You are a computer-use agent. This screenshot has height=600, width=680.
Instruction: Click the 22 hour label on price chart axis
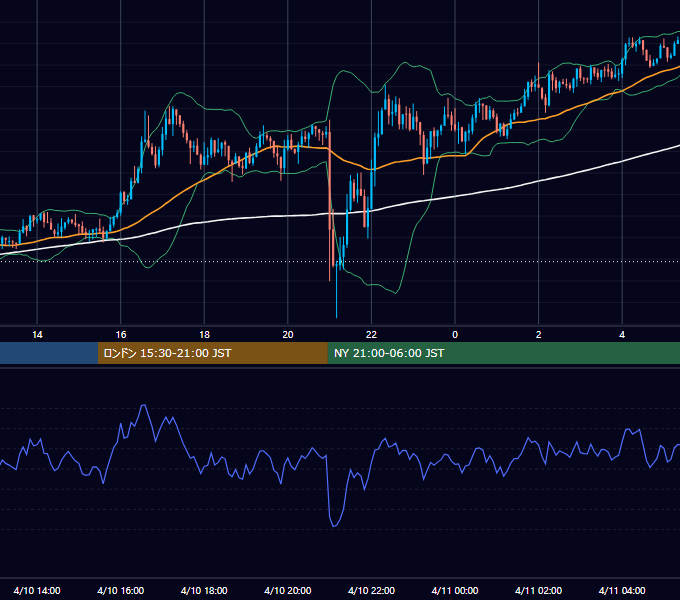371,335
